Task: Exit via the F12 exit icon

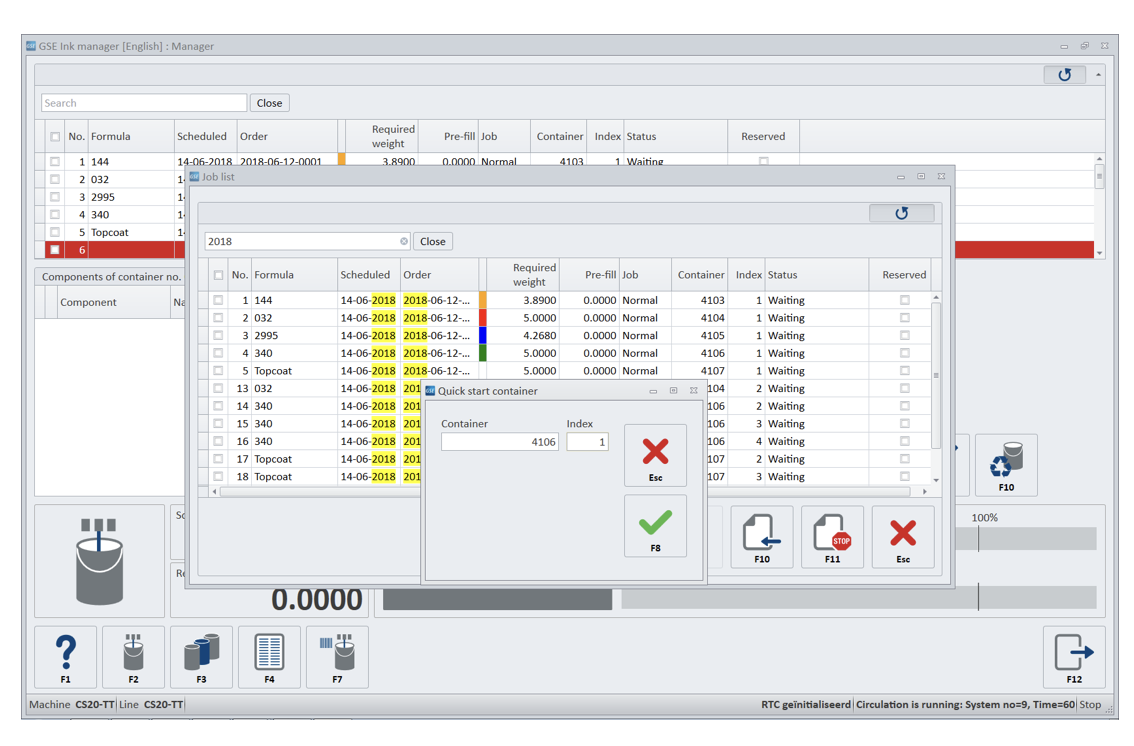Action: (x=1073, y=657)
